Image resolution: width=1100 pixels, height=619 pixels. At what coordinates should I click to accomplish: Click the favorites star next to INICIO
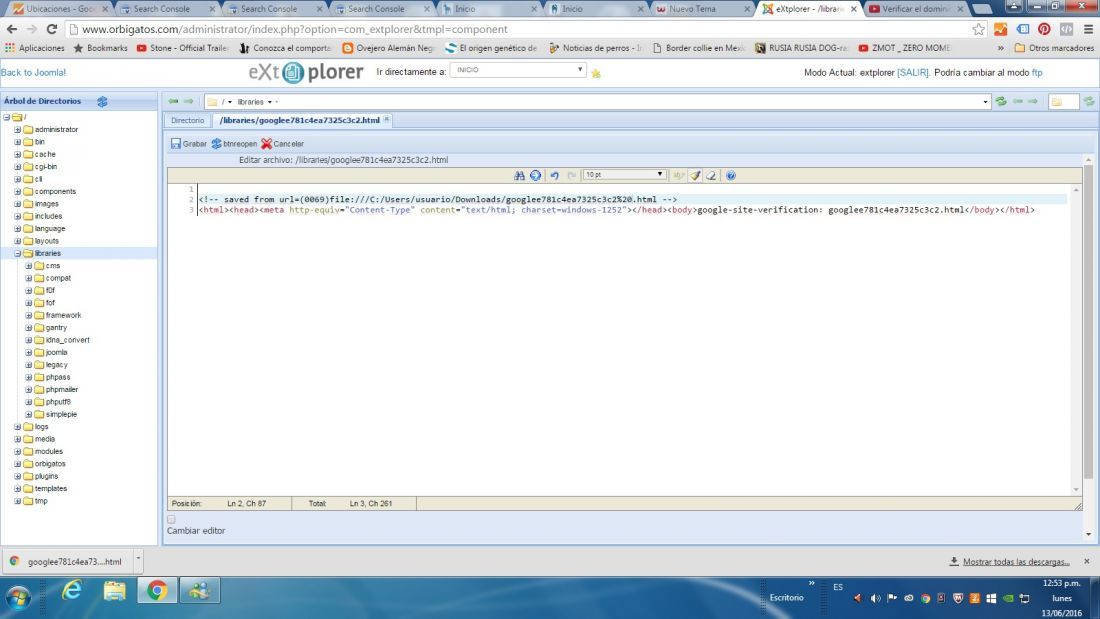click(x=596, y=73)
